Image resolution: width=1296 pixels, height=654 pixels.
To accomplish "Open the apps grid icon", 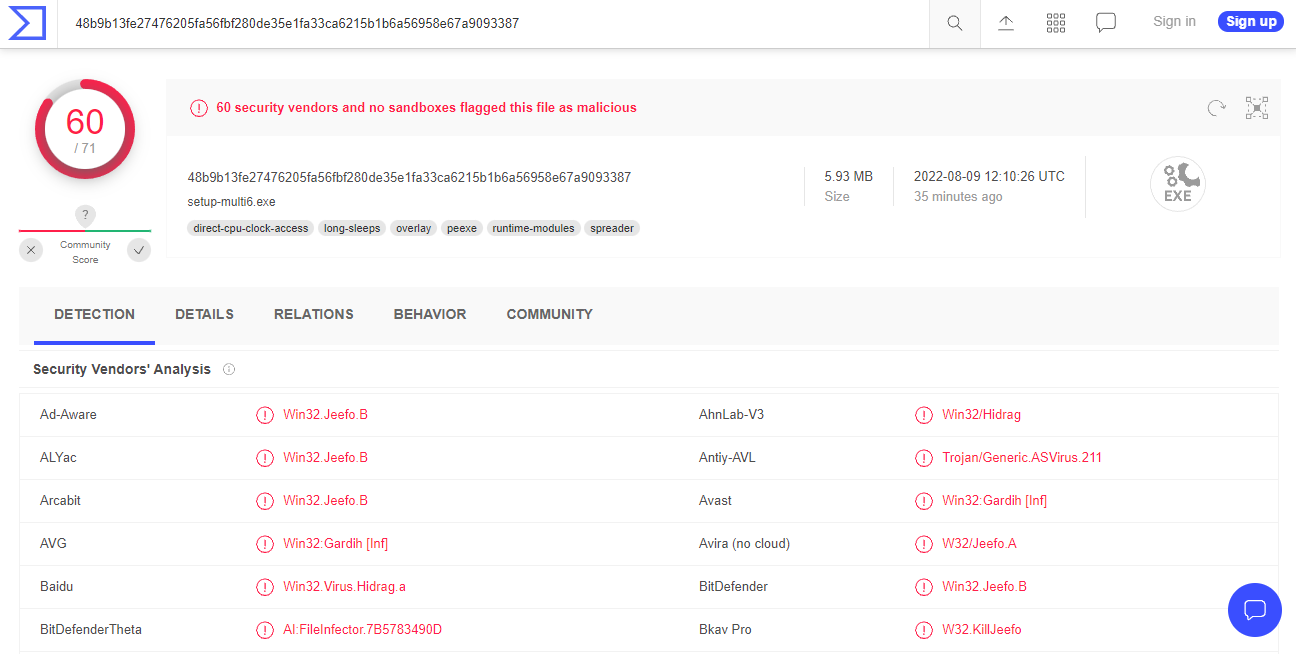I will 1056,23.
